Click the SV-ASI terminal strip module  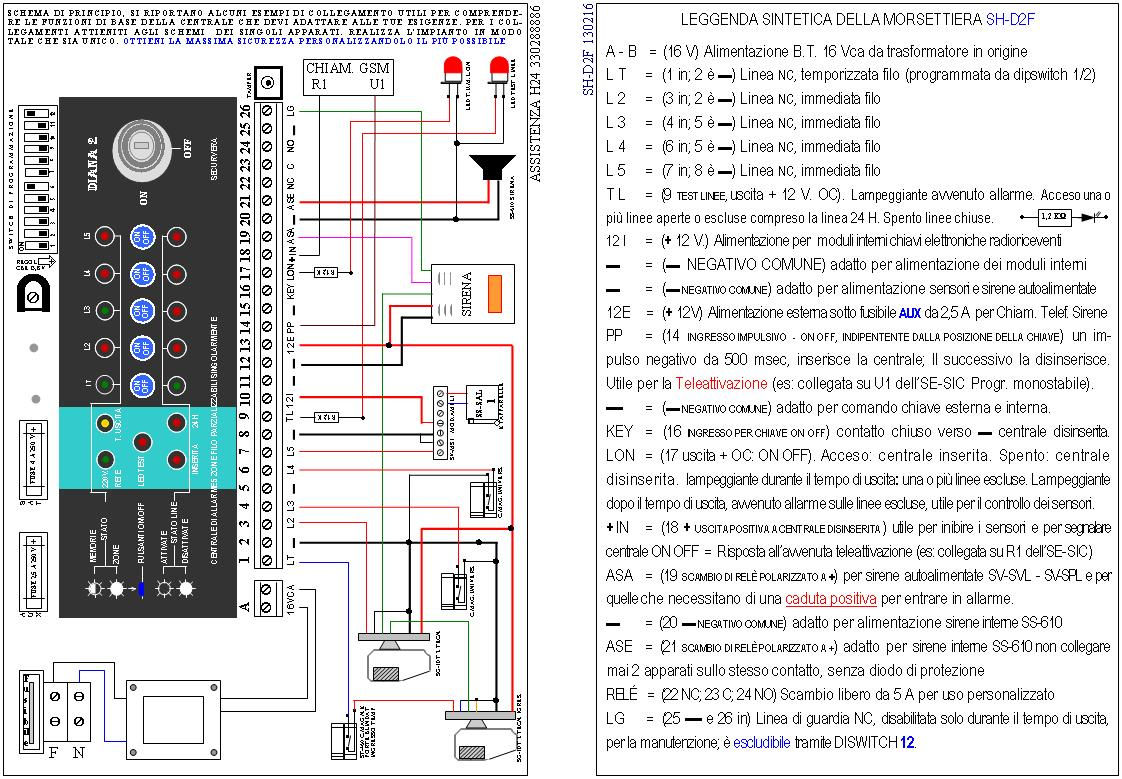tap(441, 423)
